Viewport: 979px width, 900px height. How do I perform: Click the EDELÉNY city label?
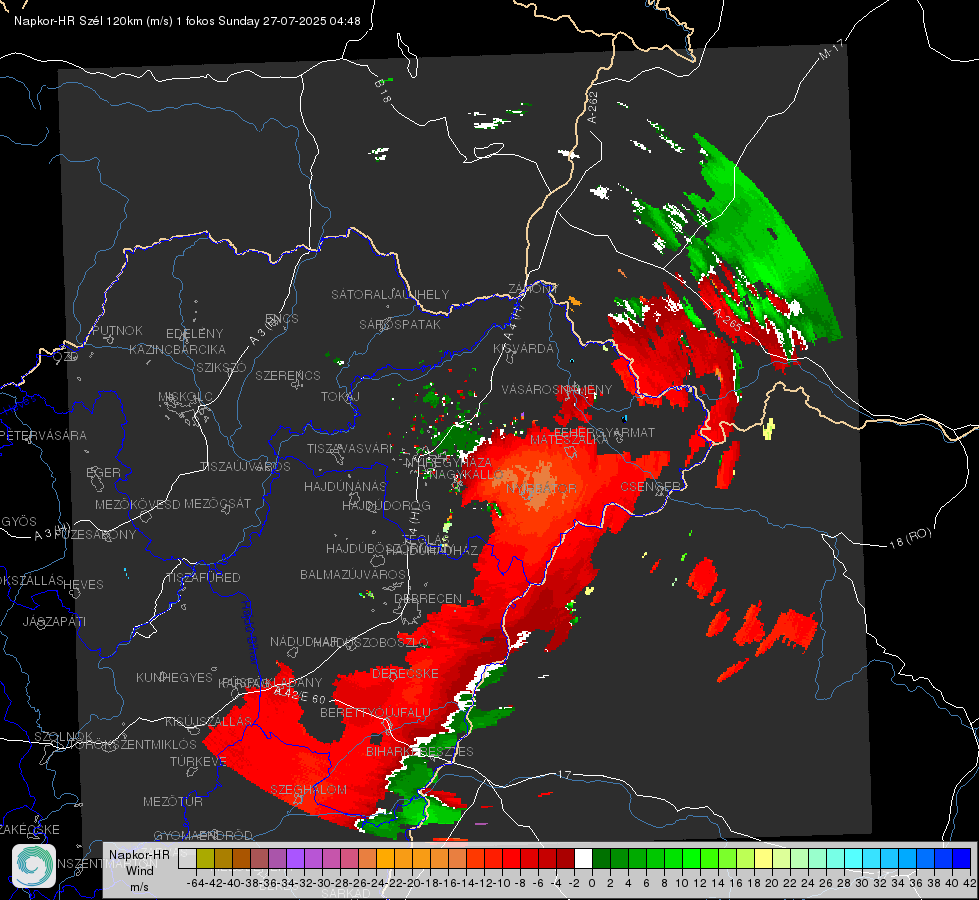[x=194, y=334]
